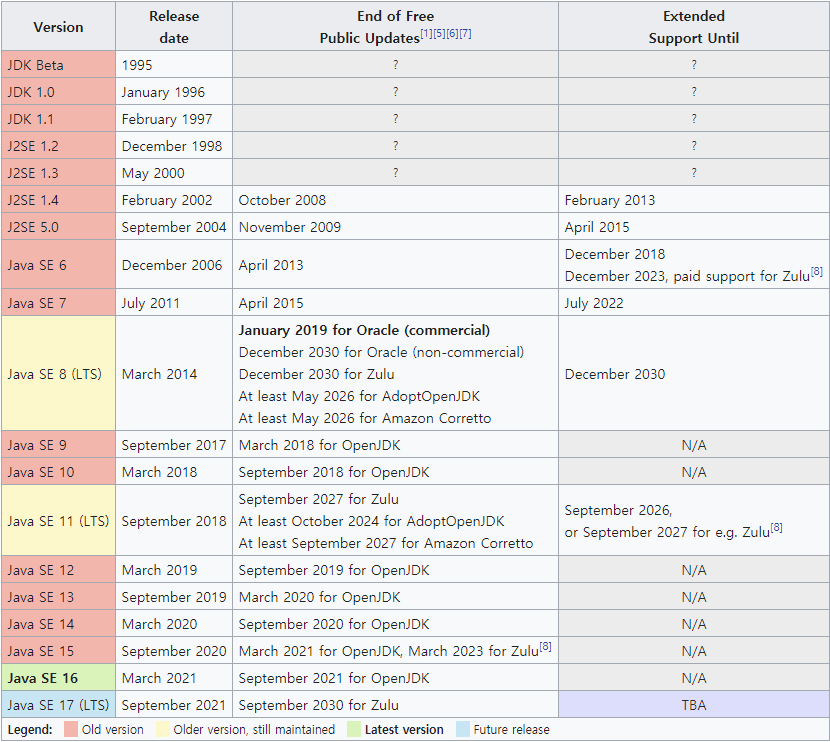Click the 'November 2009' end of updates cell
Viewport: 830px width, 742px height.
coord(395,227)
